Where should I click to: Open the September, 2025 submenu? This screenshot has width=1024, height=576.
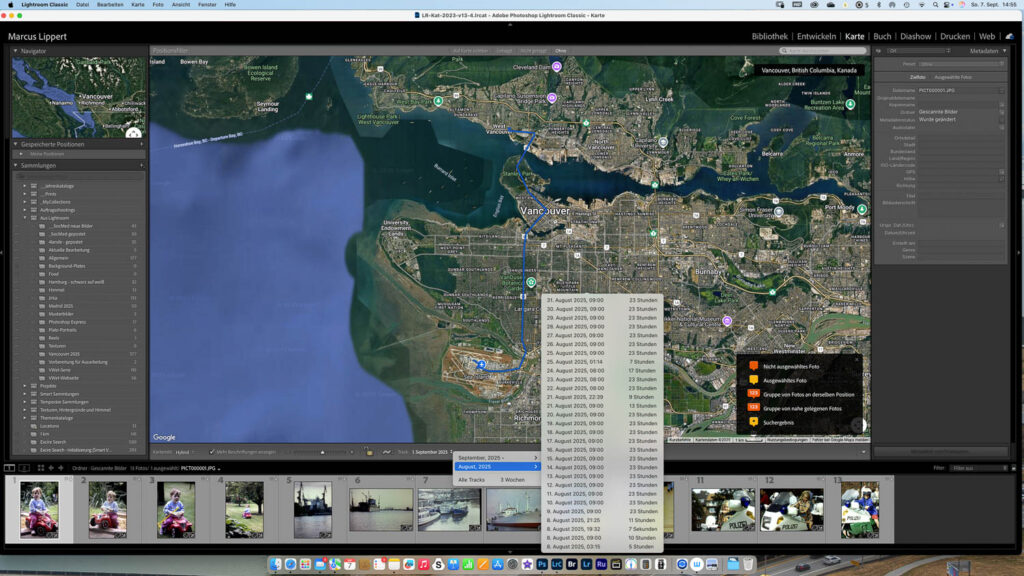tap(497, 458)
